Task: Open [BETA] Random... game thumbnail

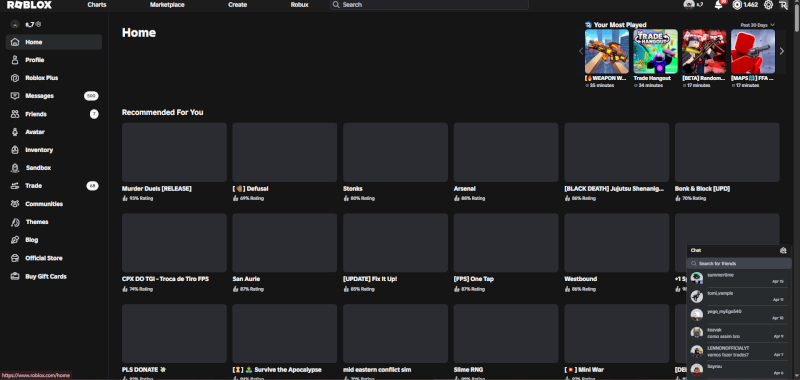Action: [x=704, y=52]
